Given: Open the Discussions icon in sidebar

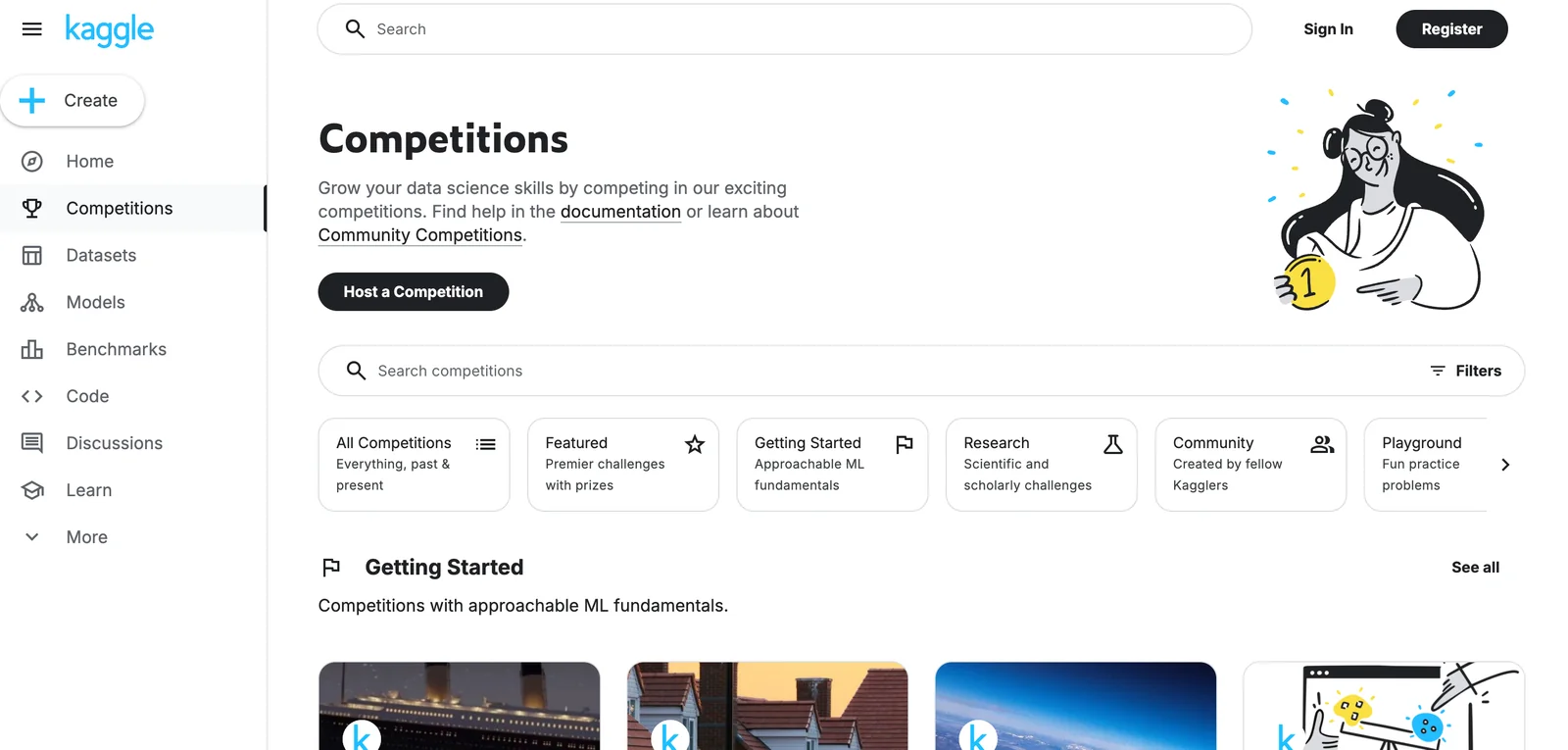Looking at the screenshot, I should (x=32, y=444).
